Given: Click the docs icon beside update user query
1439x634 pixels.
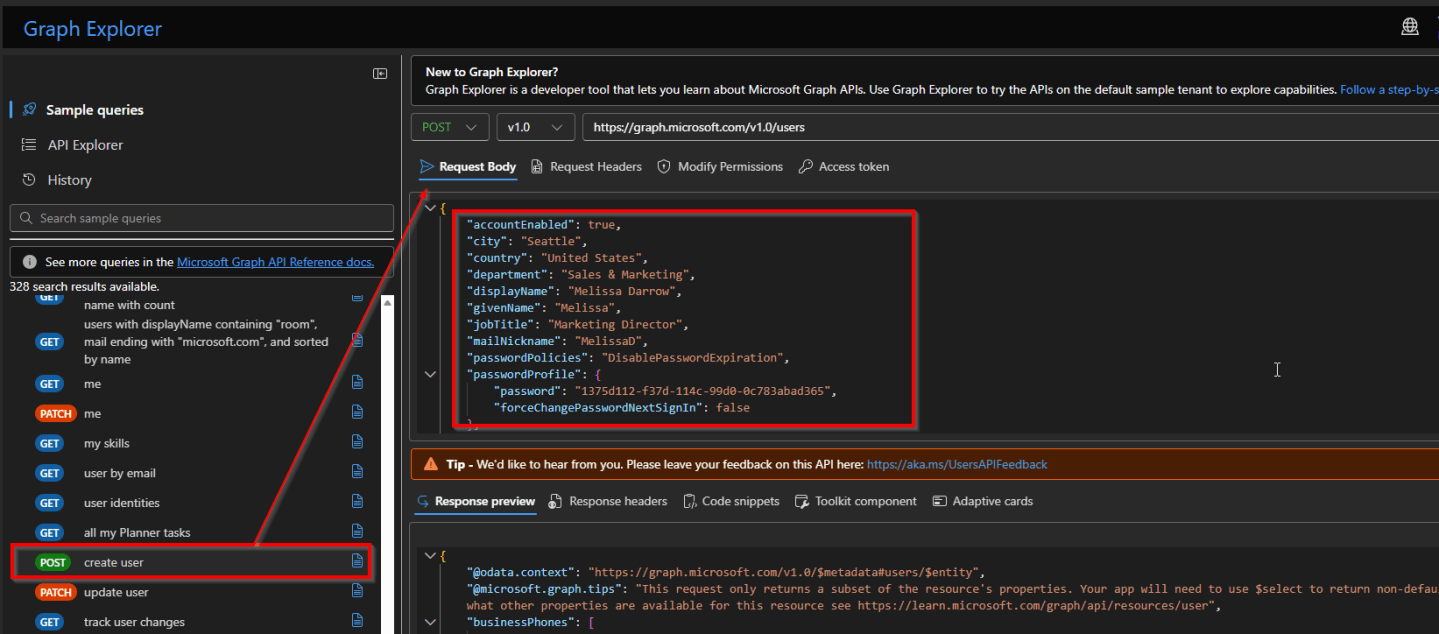Looking at the screenshot, I should point(357,591).
